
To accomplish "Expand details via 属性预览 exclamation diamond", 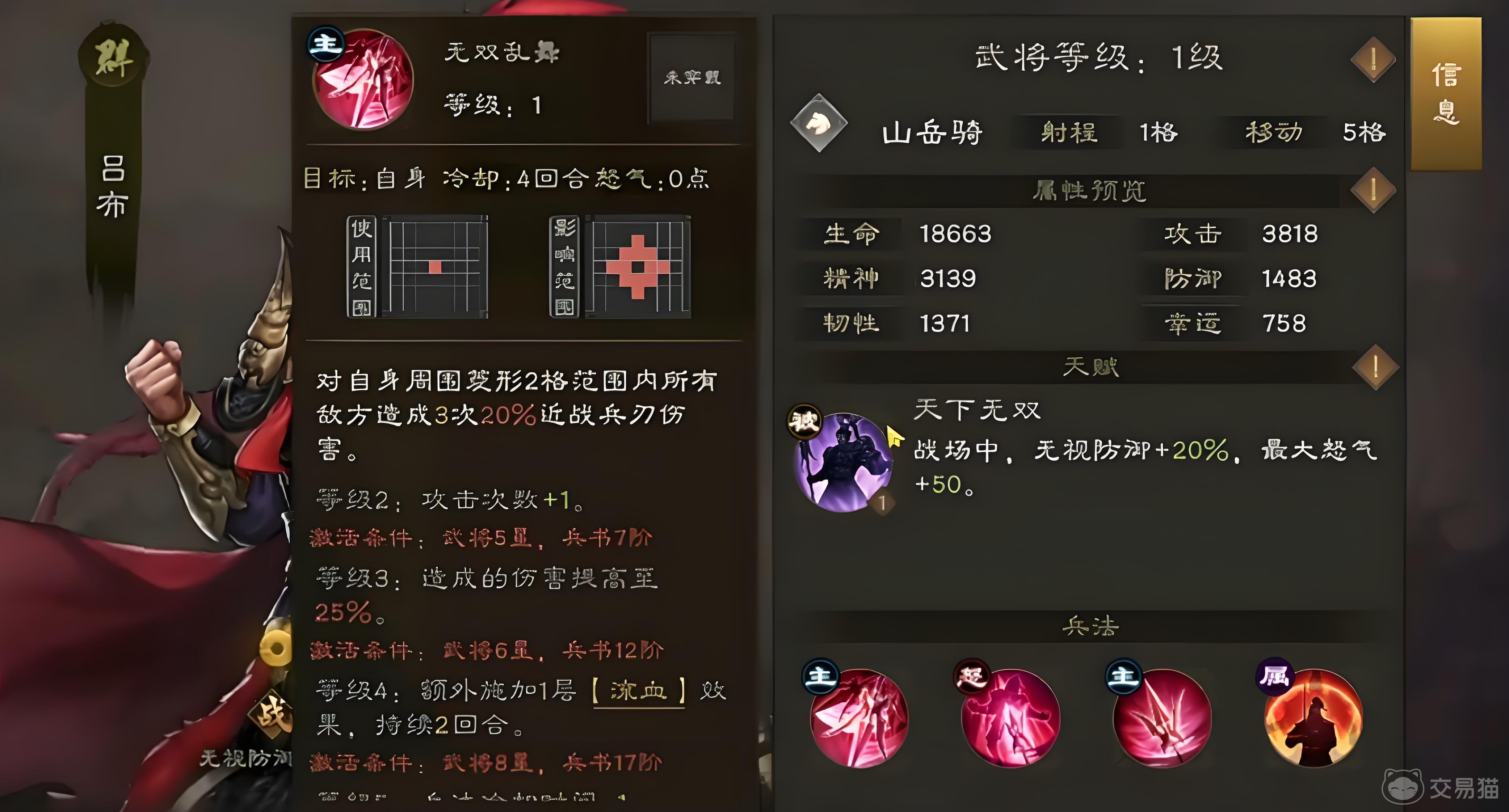I will click(1373, 190).
